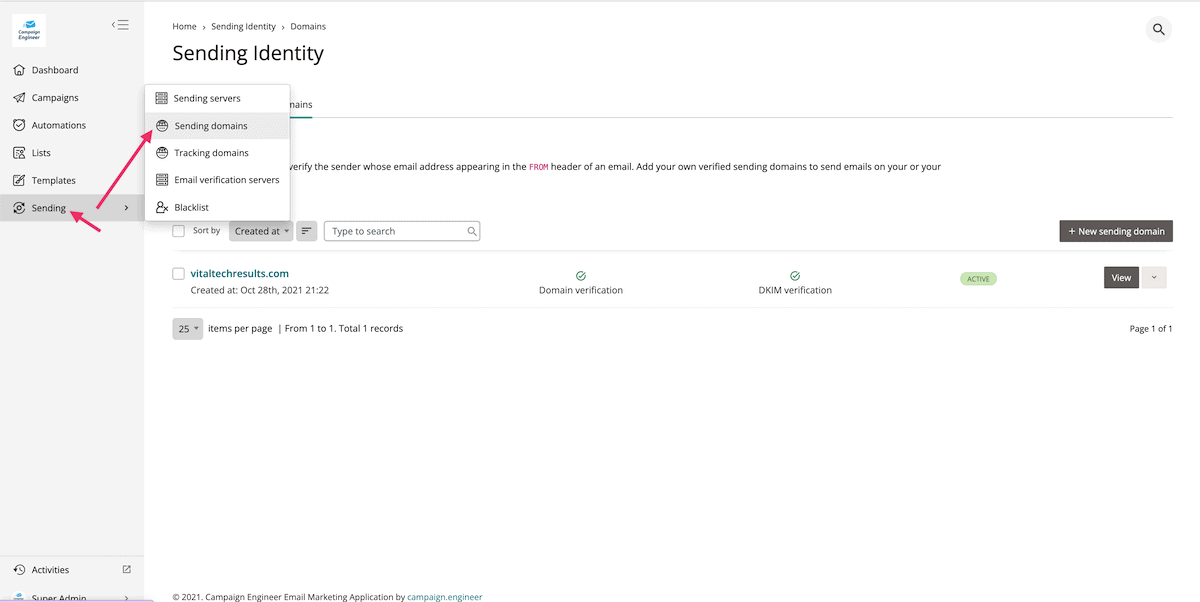Expand the dropdown arrow next to View
Image resolution: width=1200 pixels, height=602 pixels.
coord(1154,278)
